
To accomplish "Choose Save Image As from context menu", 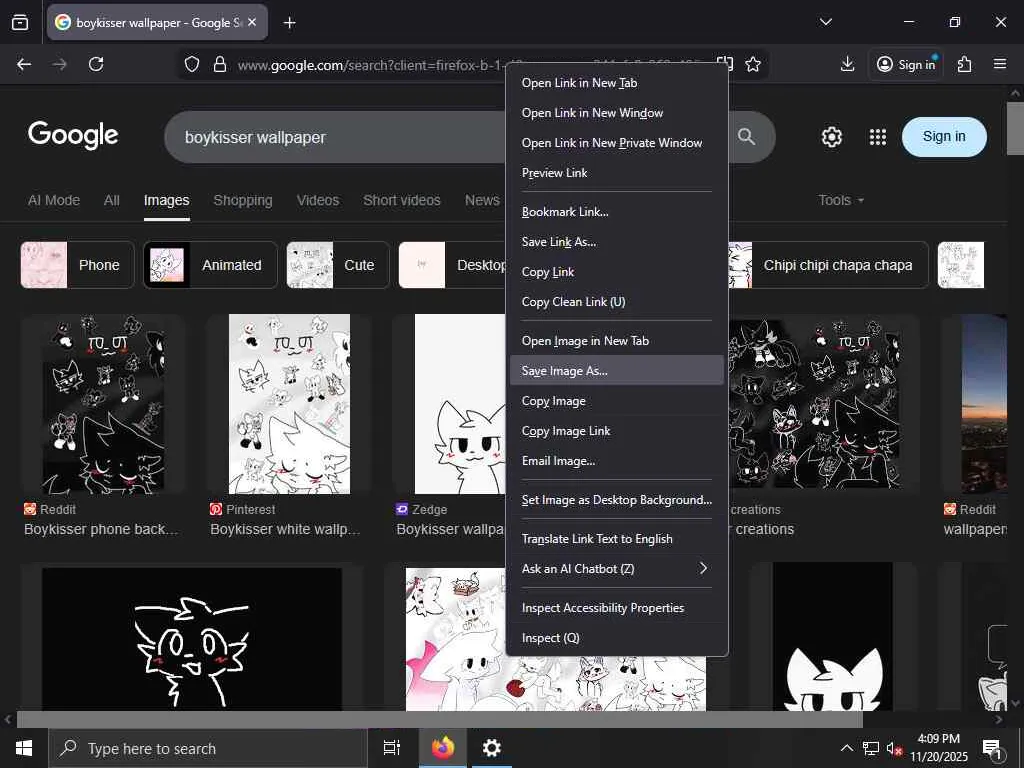I will pyautogui.click(x=616, y=371).
